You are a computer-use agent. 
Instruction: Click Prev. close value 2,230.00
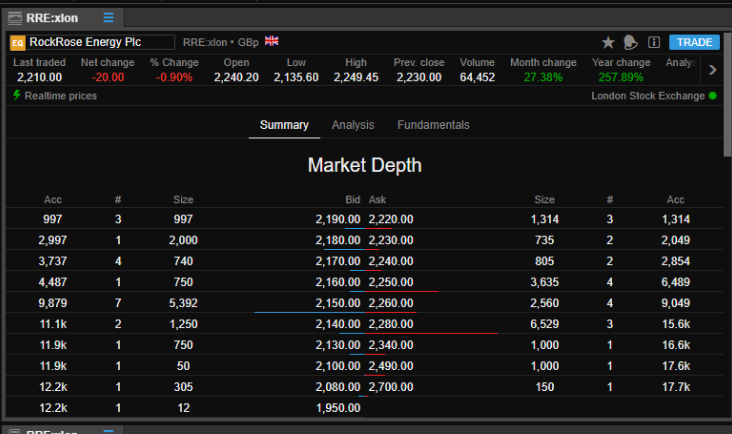(419, 77)
